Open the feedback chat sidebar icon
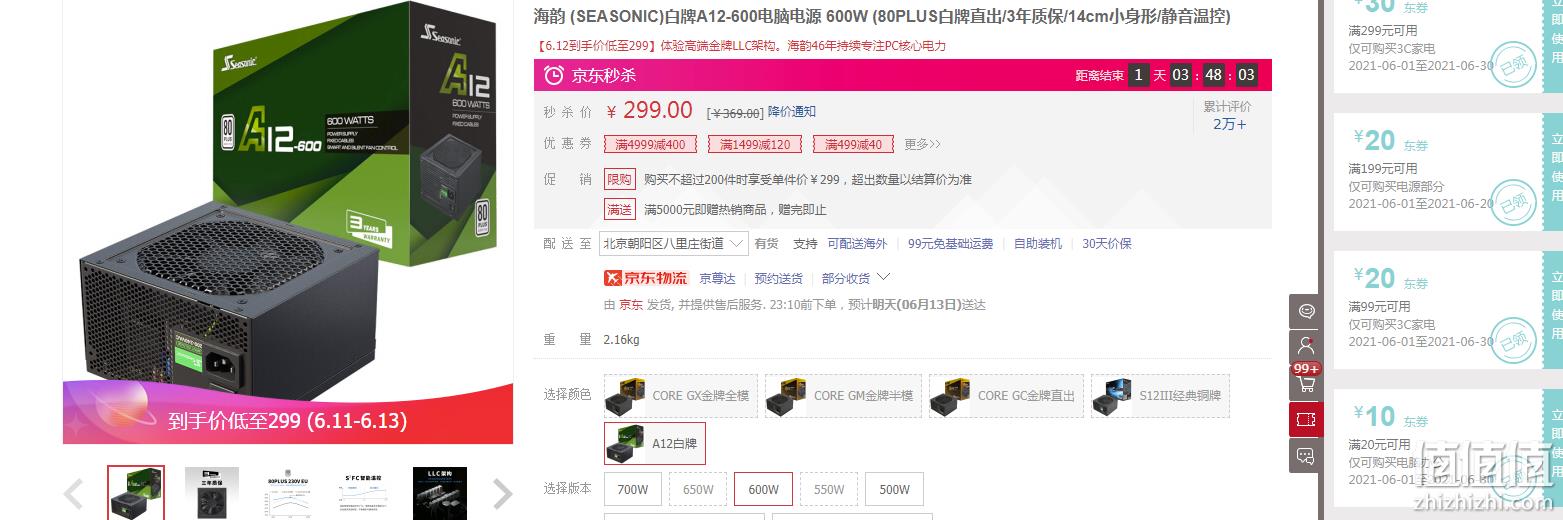 coord(1306,455)
